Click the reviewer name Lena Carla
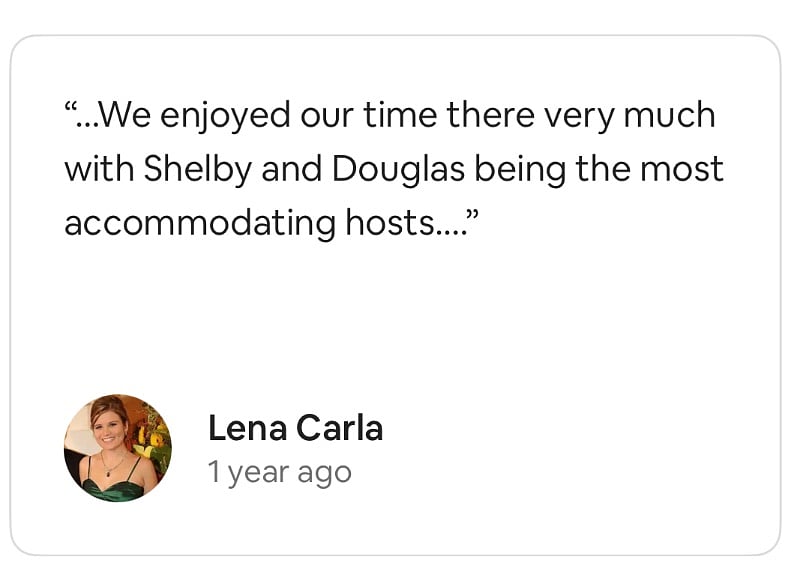Image resolution: width=800 pixels, height=569 pixels. tap(295, 428)
